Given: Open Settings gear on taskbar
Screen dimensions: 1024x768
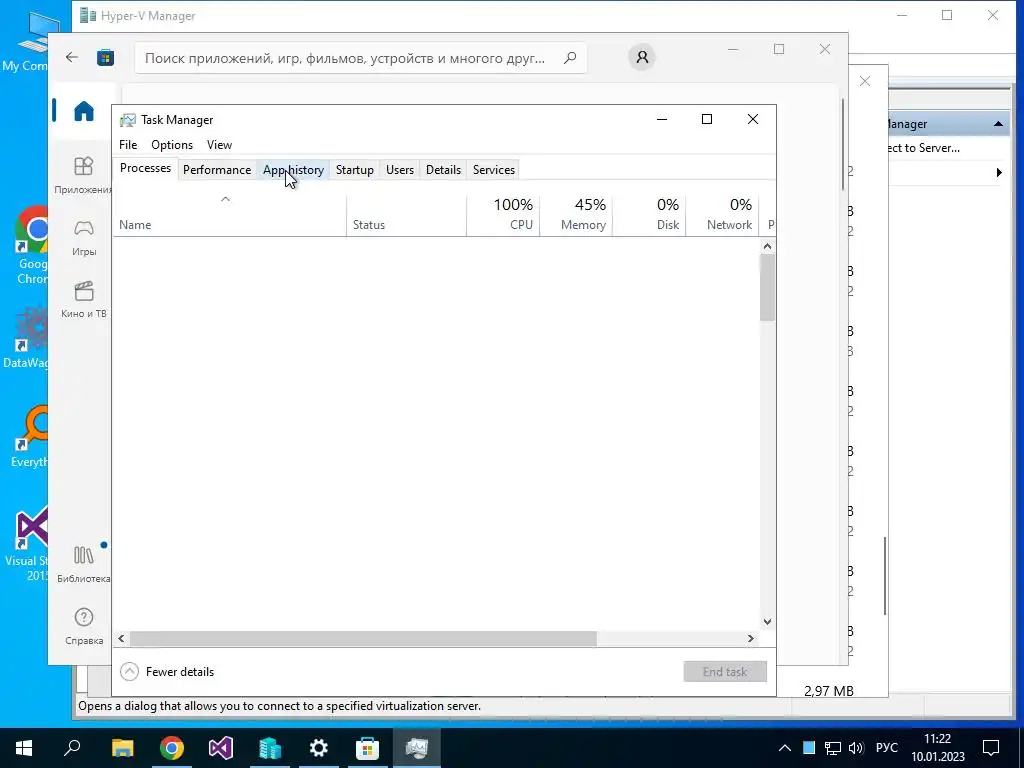Looking at the screenshot, I should (319, 748).
